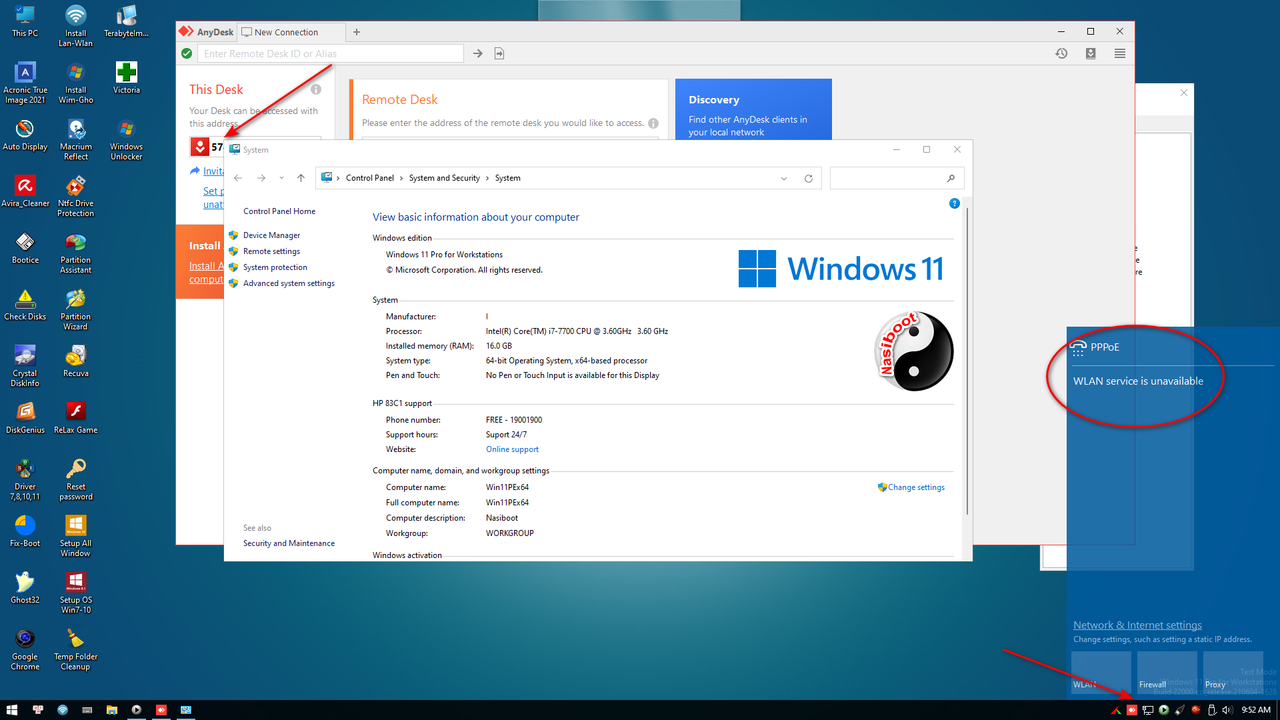Screen dimensions: 1280x720
Task: Open Security and Maintenance link
Action: 289,543
